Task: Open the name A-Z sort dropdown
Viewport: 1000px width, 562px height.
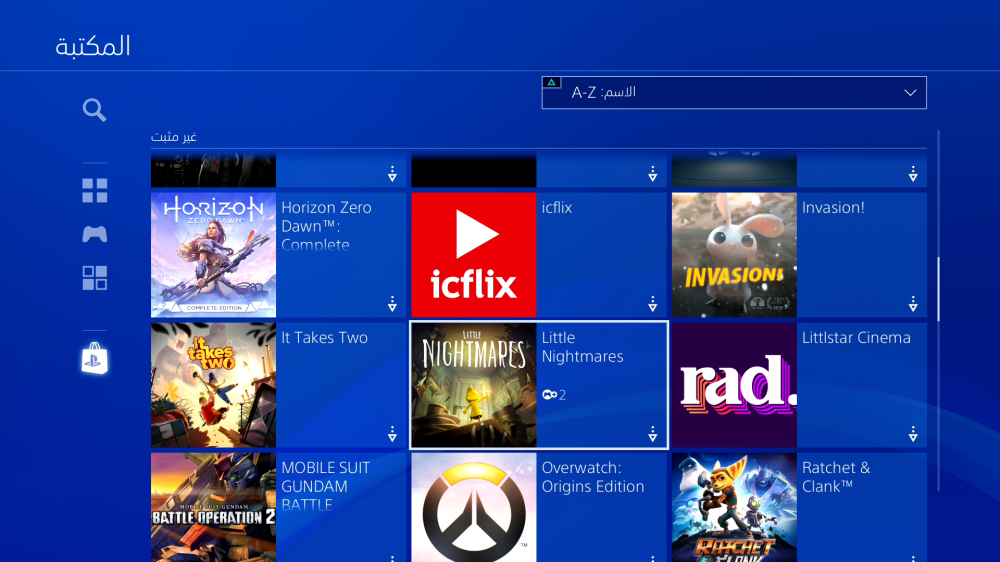Action: click(734, 92)
